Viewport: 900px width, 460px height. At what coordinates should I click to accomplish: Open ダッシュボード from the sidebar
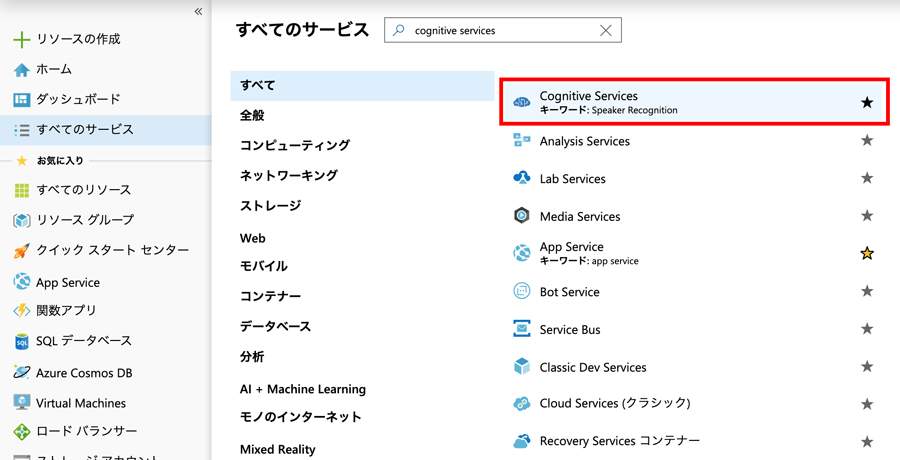[78, 99]
